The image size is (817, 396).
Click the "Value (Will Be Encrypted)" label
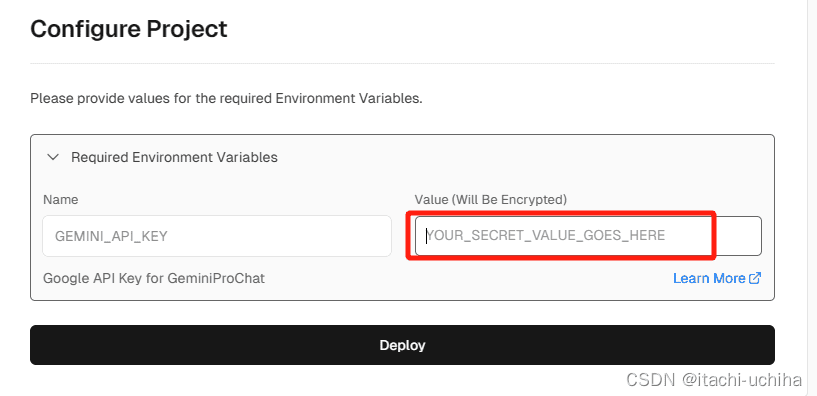[x=490, y=199]
